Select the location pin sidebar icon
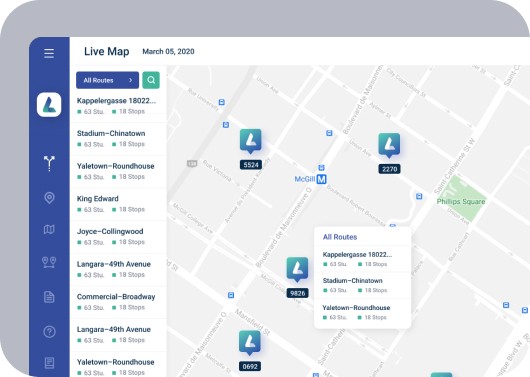530x377 pixels. pos(49,198)
